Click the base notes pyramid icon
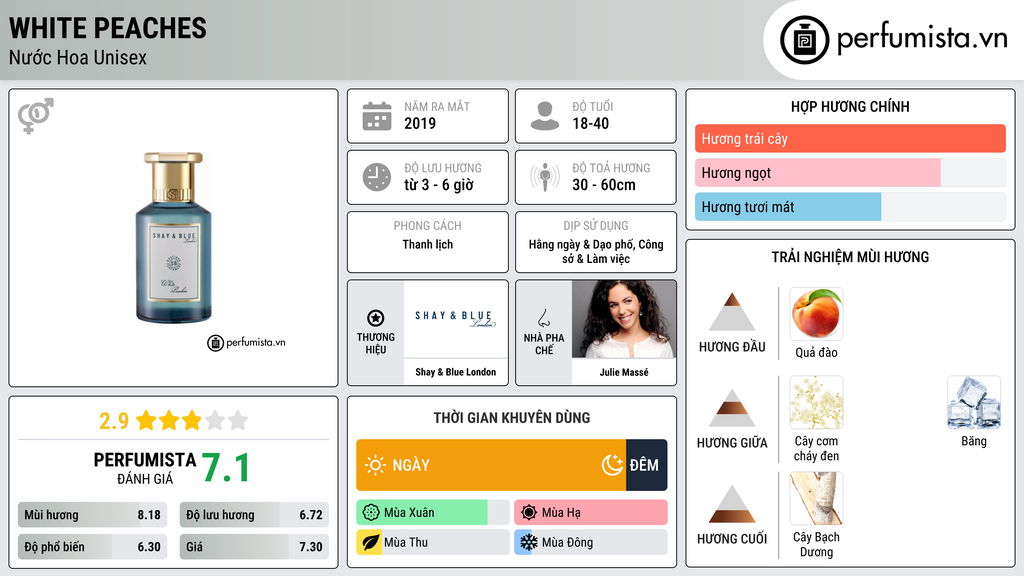This screenshot has height=576, width=1024. [732, 504]
